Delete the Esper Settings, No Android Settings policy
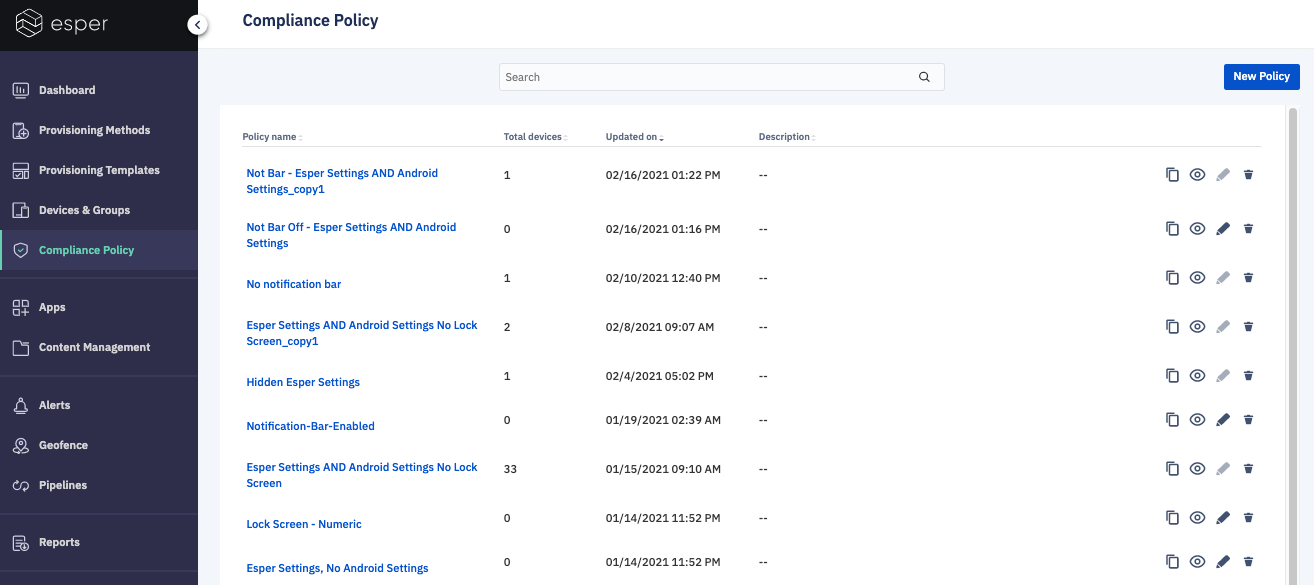Image resolution: width=1314 pixels, height=585 pixels. (x=1248, y=562)
